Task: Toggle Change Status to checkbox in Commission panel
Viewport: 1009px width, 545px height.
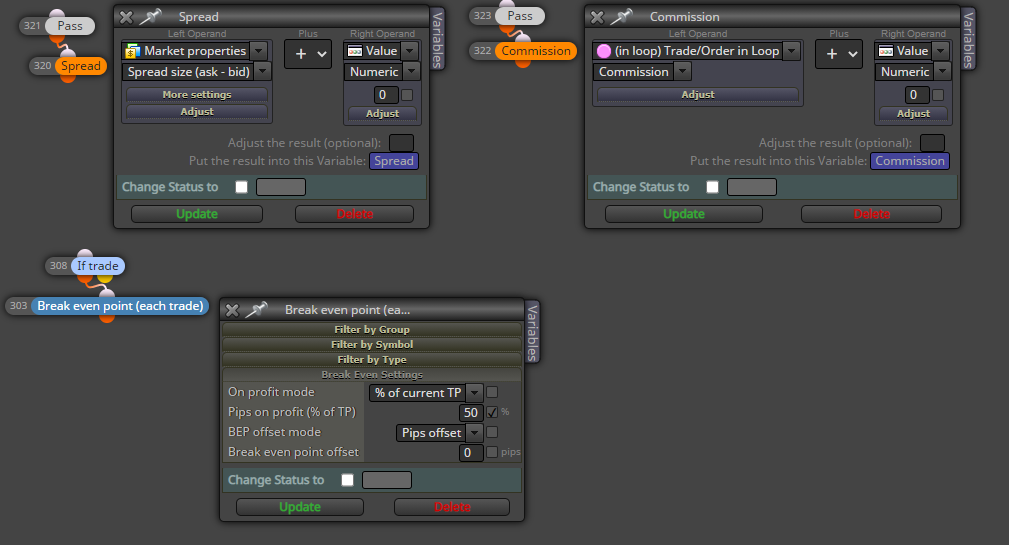Action: click(712, 187)
